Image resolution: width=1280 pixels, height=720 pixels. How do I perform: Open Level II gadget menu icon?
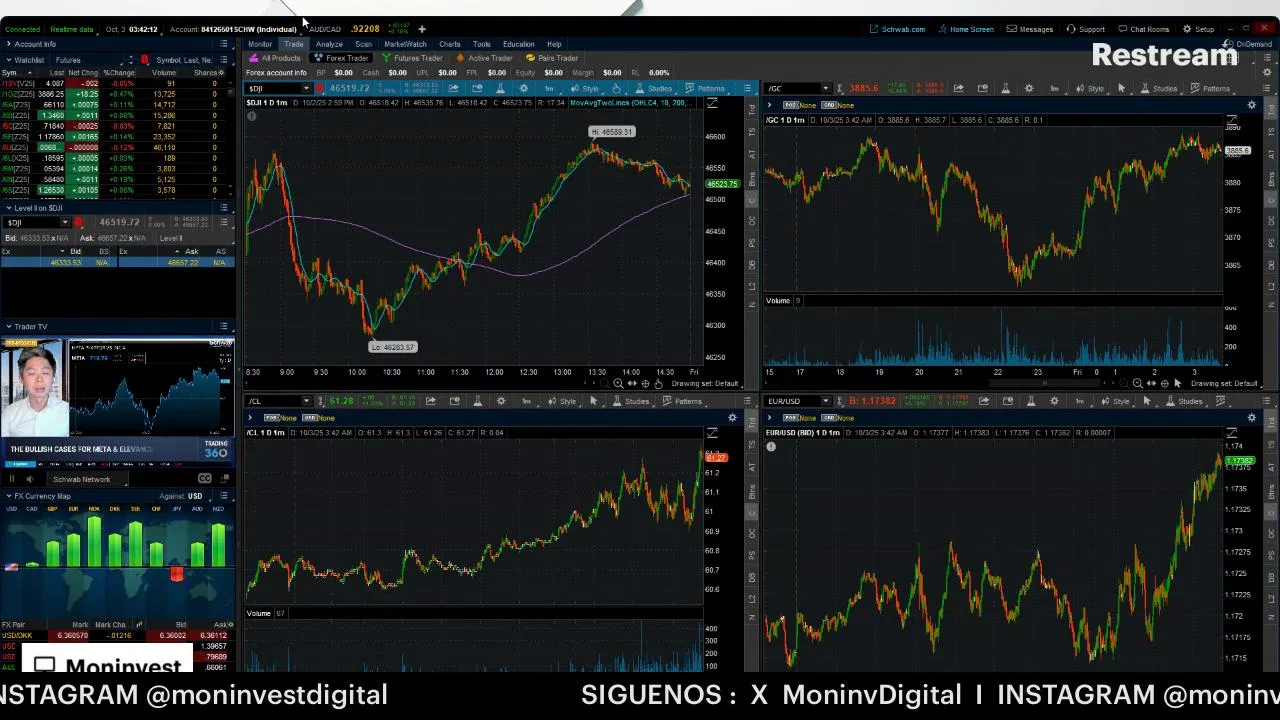coord(223,208)
